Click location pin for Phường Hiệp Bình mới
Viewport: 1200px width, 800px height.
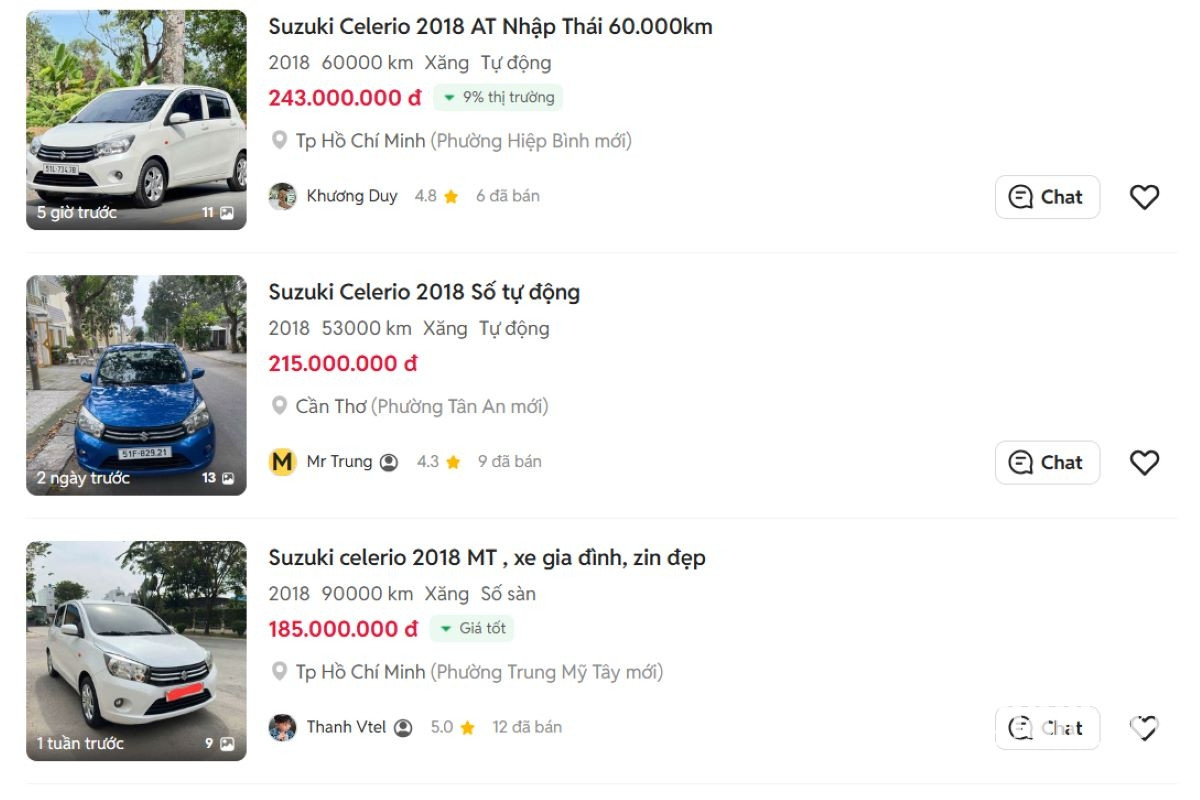coord(280,141)
